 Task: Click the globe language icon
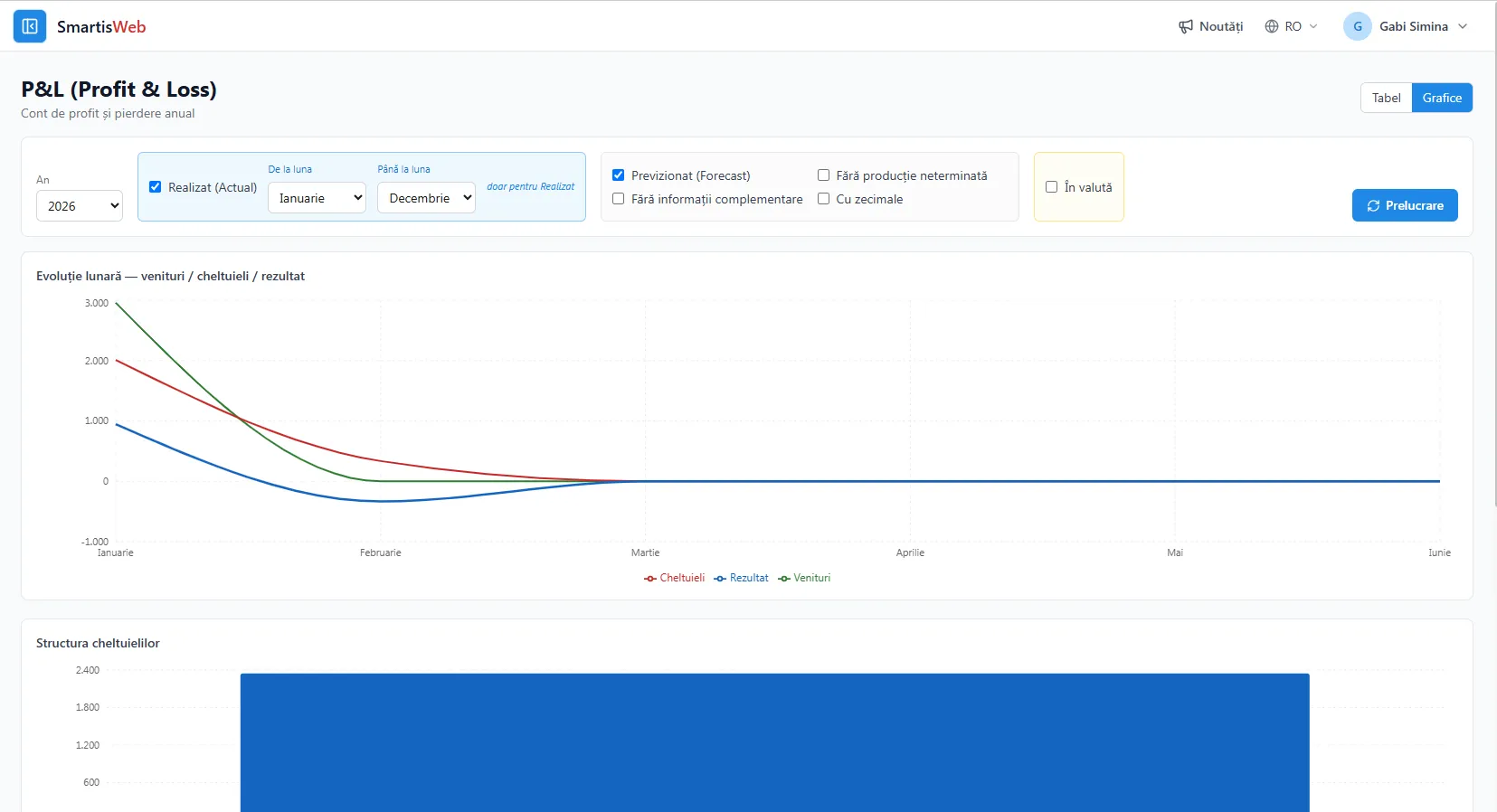(1272, 26)
